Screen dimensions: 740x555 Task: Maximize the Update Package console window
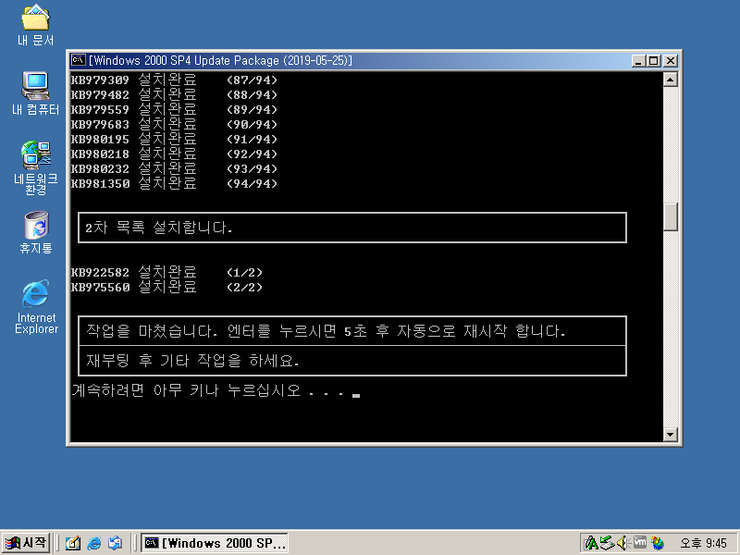click(x=654, y=61)
